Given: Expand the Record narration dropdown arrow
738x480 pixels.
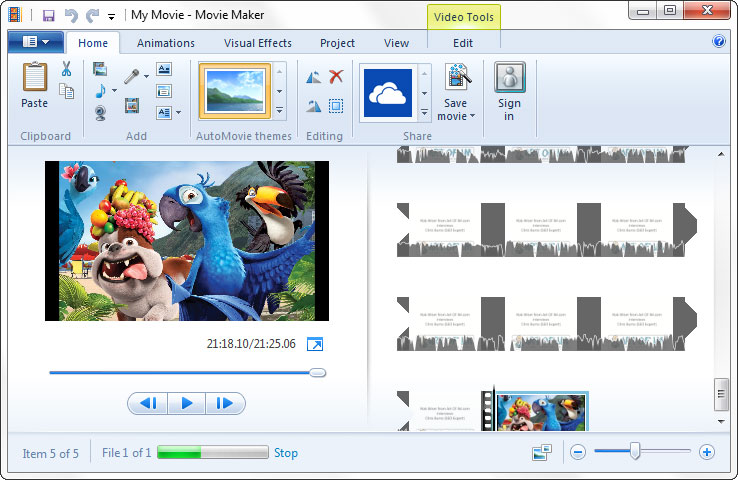Looking at the screenshot, I should tap(146, 76).
